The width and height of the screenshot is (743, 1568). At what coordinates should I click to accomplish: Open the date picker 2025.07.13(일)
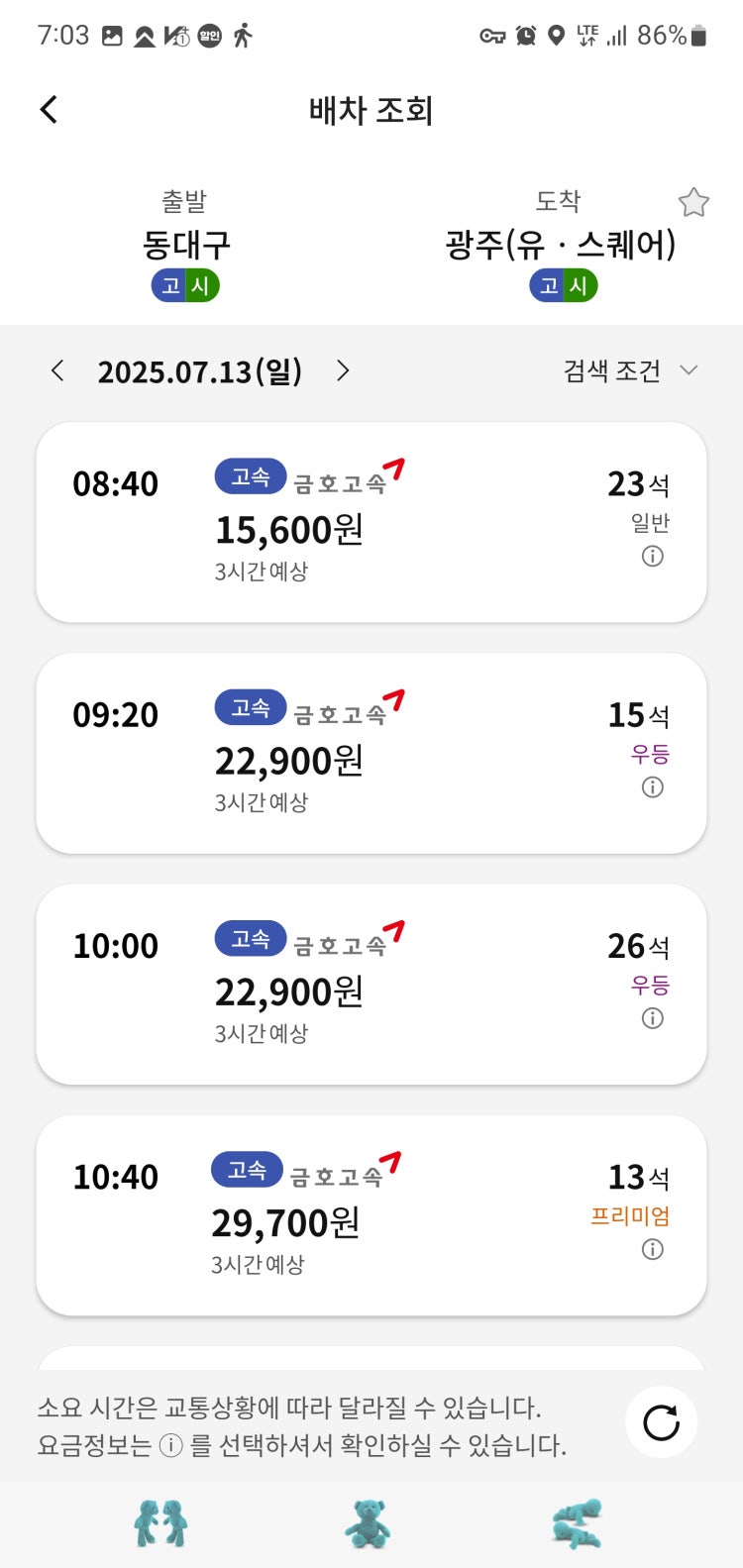tap(199, 371)
